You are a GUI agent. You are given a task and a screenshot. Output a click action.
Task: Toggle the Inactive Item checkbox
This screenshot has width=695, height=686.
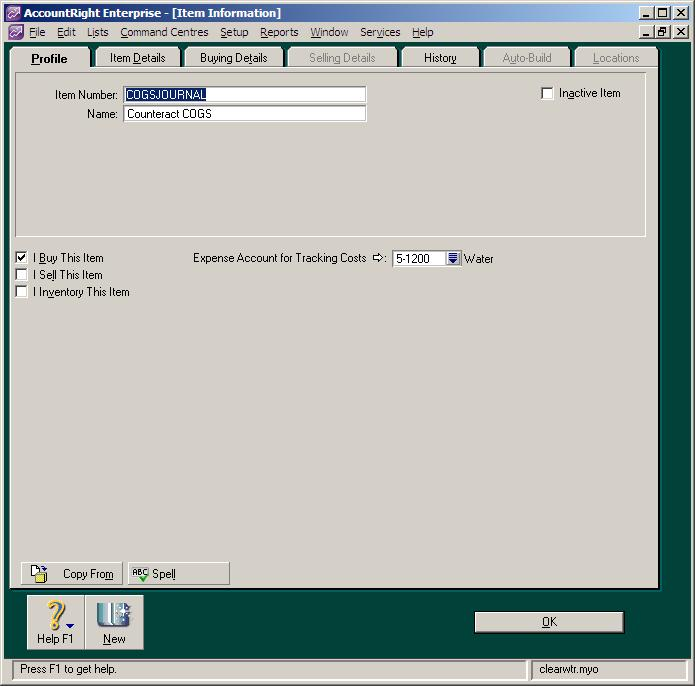tap(547, 93)
